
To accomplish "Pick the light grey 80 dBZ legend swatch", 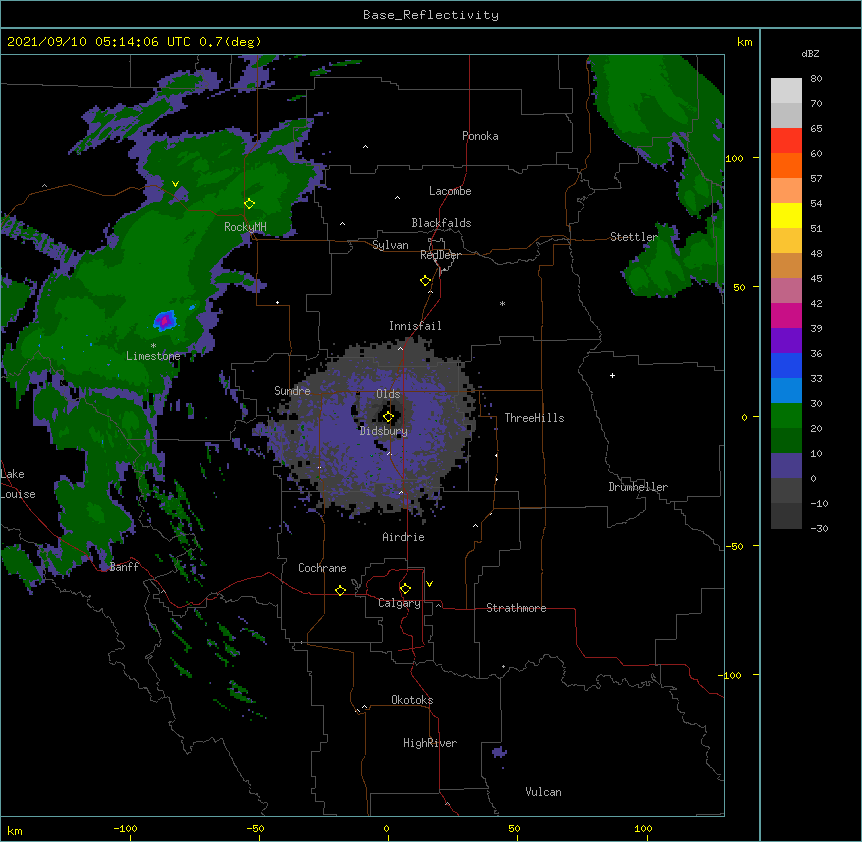I will pos(786,90).
